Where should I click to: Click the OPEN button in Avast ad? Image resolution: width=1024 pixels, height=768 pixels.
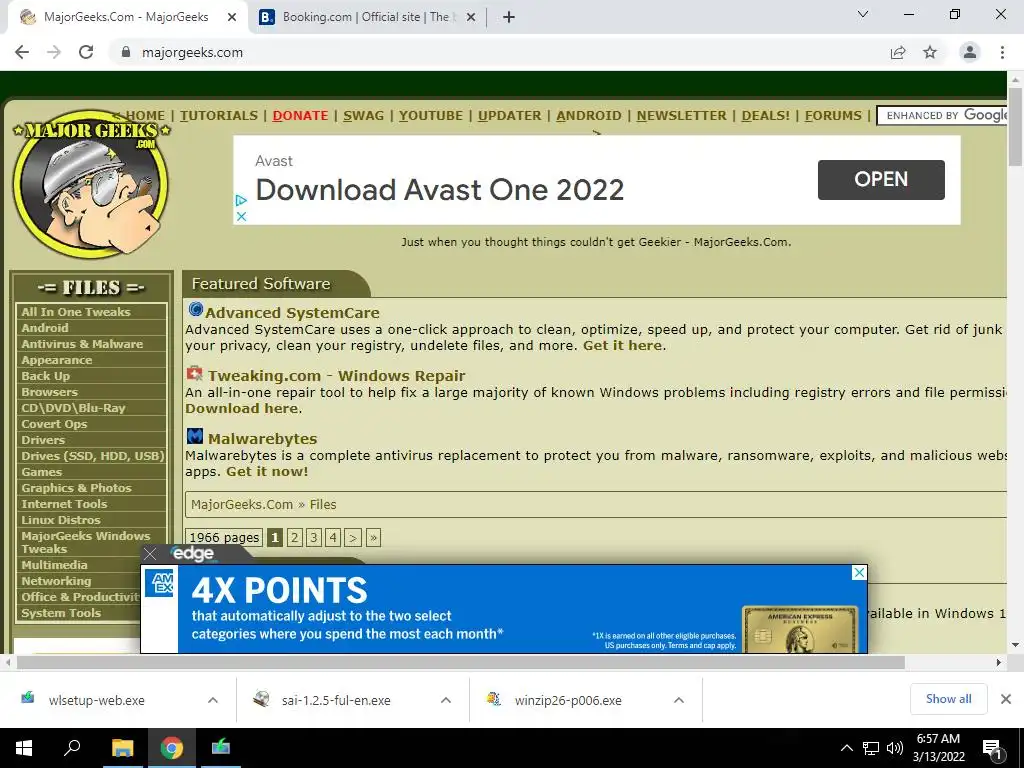[x=881, y=180]
